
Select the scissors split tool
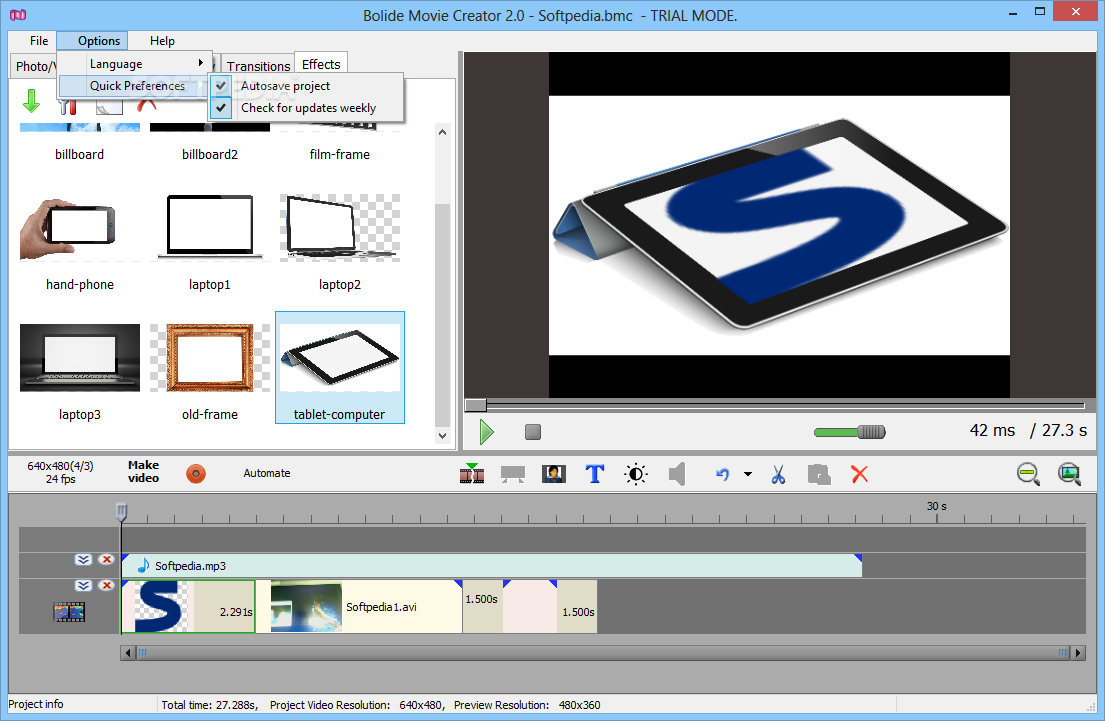pyautogui.click(x=778, y=474)
